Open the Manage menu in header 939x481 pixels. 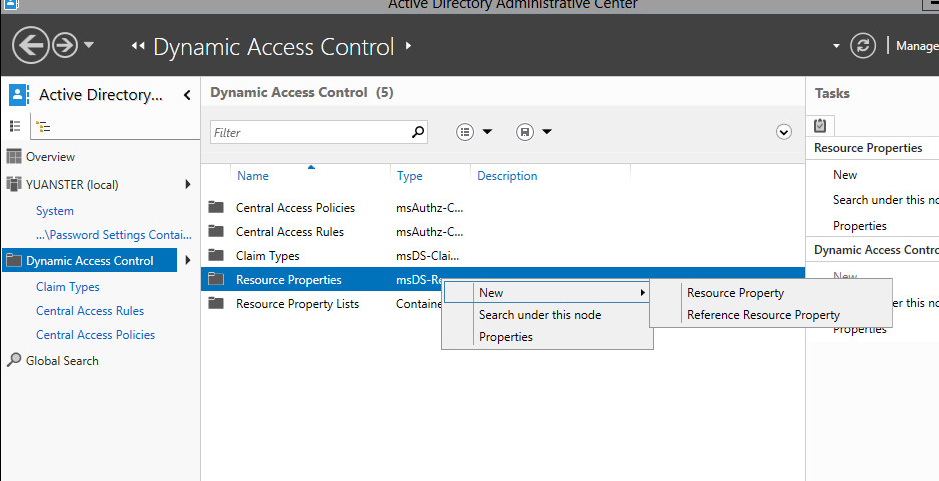pos(917,46)
